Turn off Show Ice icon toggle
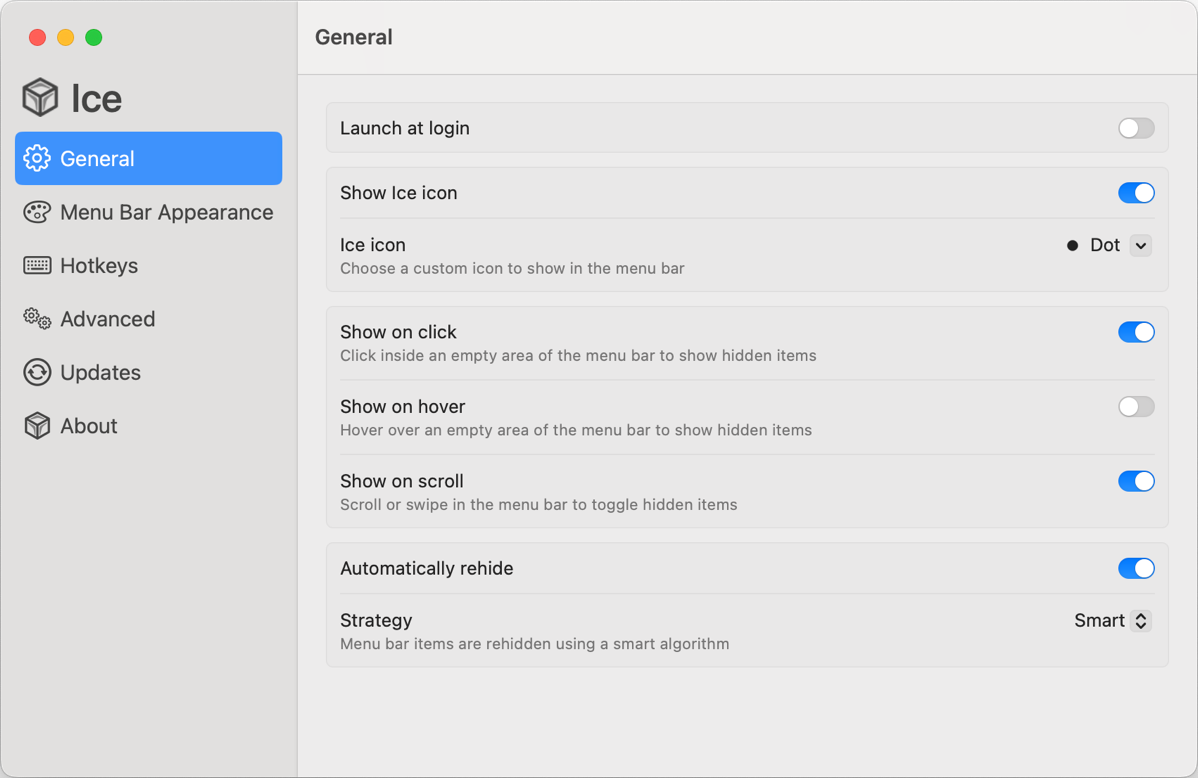 point(1136,193)
